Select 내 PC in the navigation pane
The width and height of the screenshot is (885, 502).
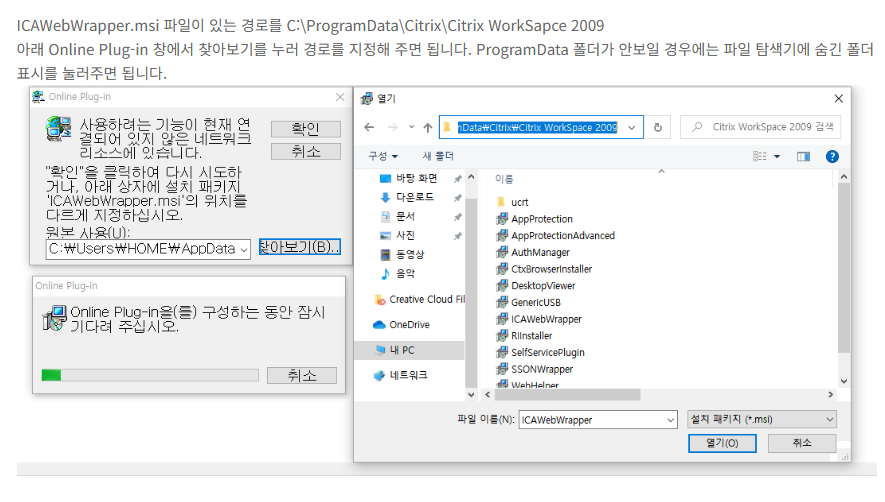409,350
